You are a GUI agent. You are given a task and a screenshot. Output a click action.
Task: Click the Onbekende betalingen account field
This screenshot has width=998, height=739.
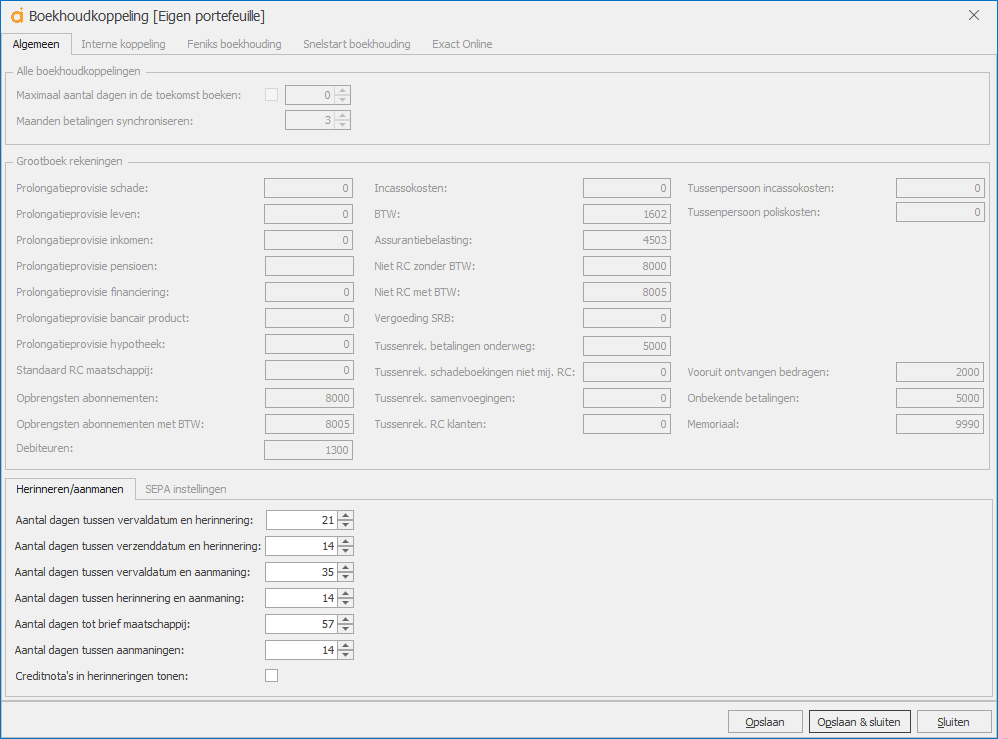[x=940, y=398]
